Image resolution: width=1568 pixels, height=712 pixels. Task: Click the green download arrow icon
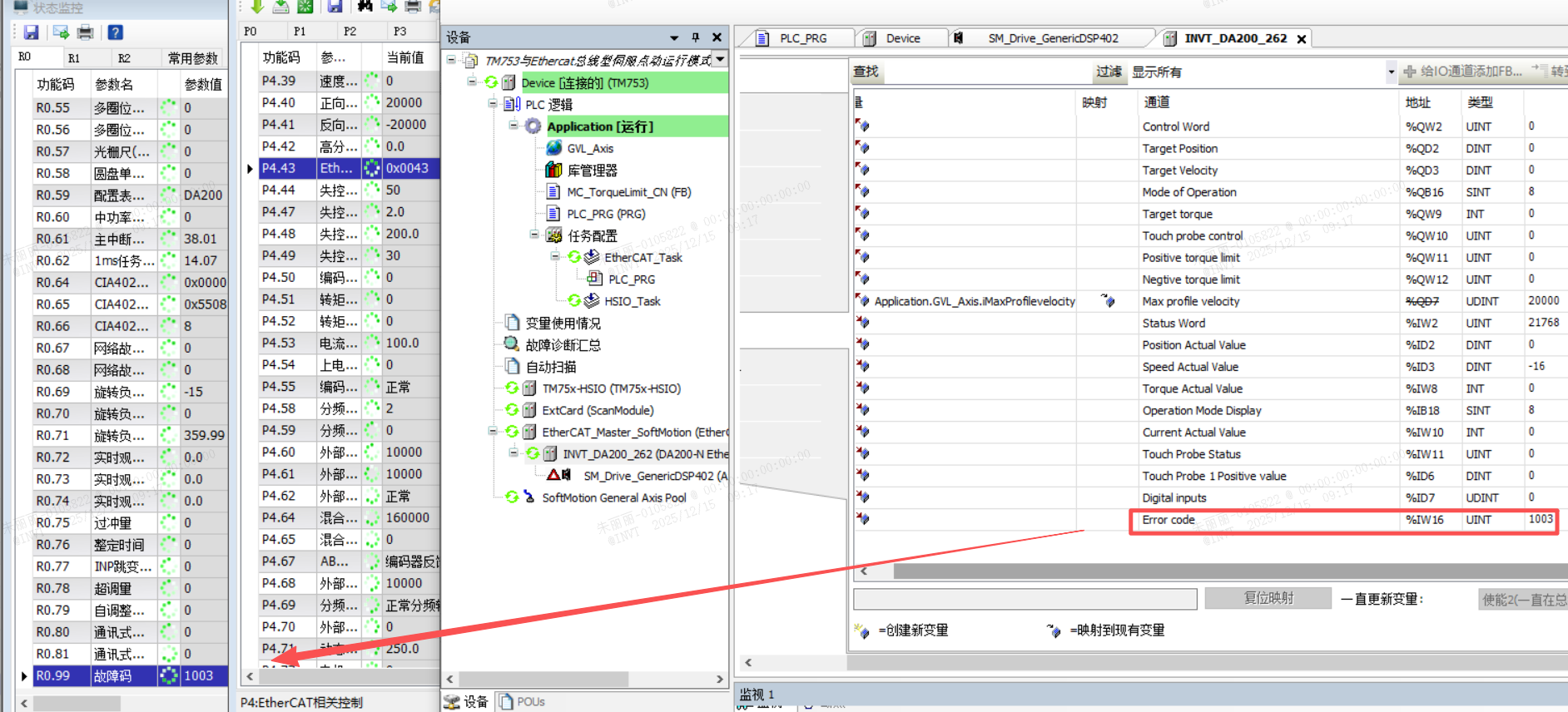[257, 7]
